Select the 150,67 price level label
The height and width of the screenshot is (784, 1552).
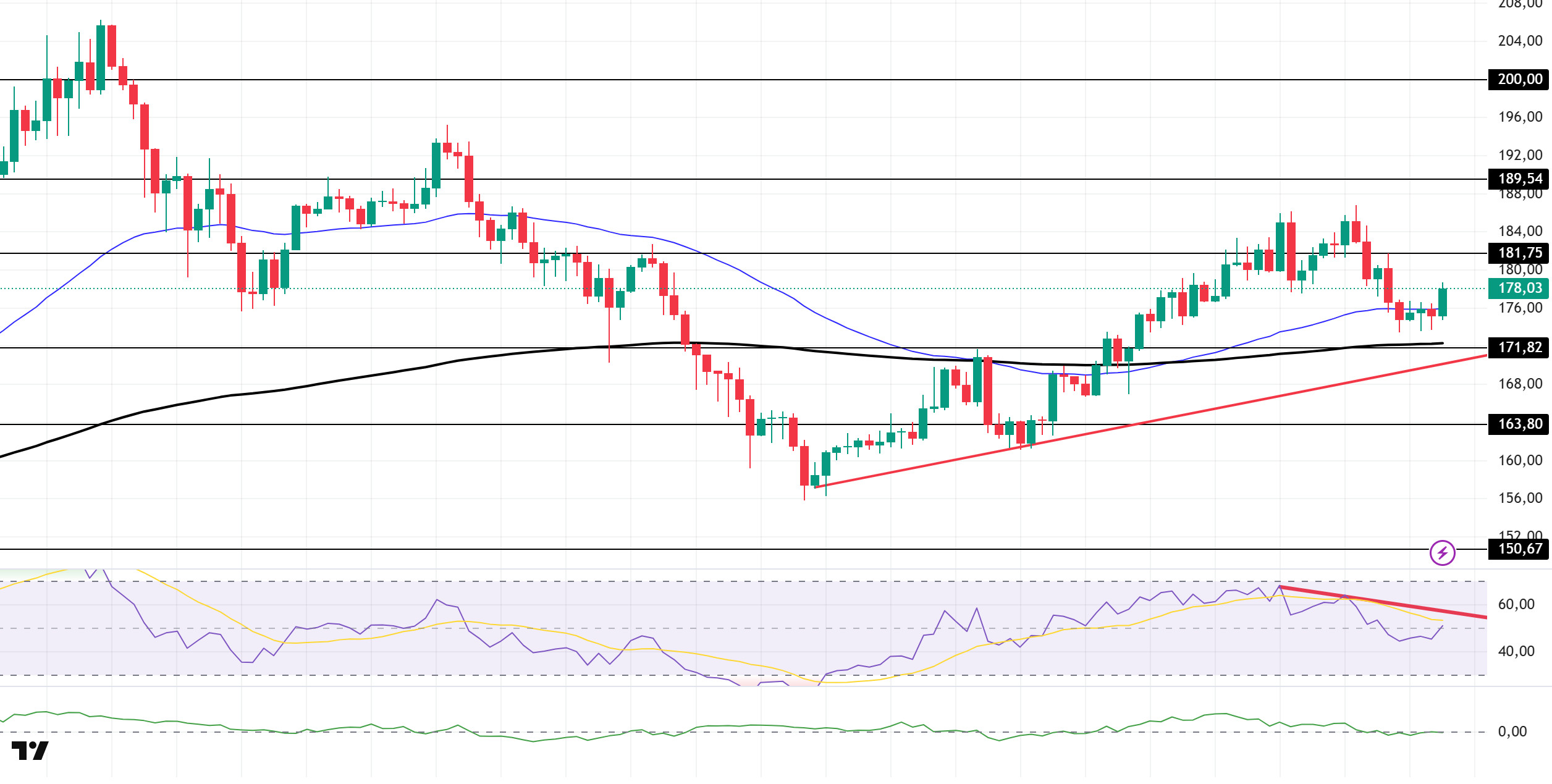(x=1519, y=549)
